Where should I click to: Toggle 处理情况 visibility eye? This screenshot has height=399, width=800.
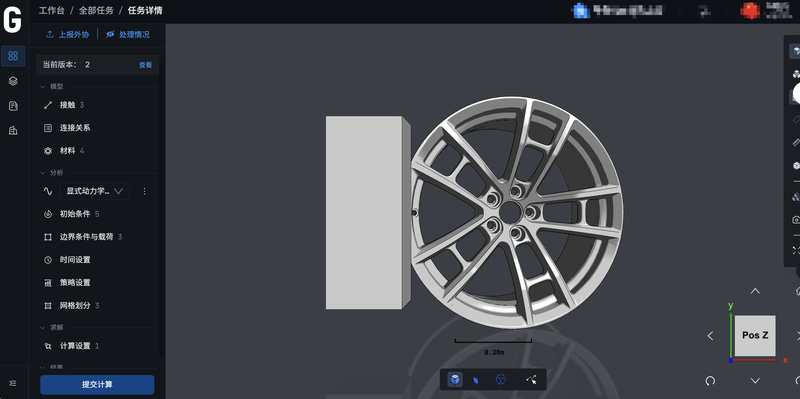(110, 34)
